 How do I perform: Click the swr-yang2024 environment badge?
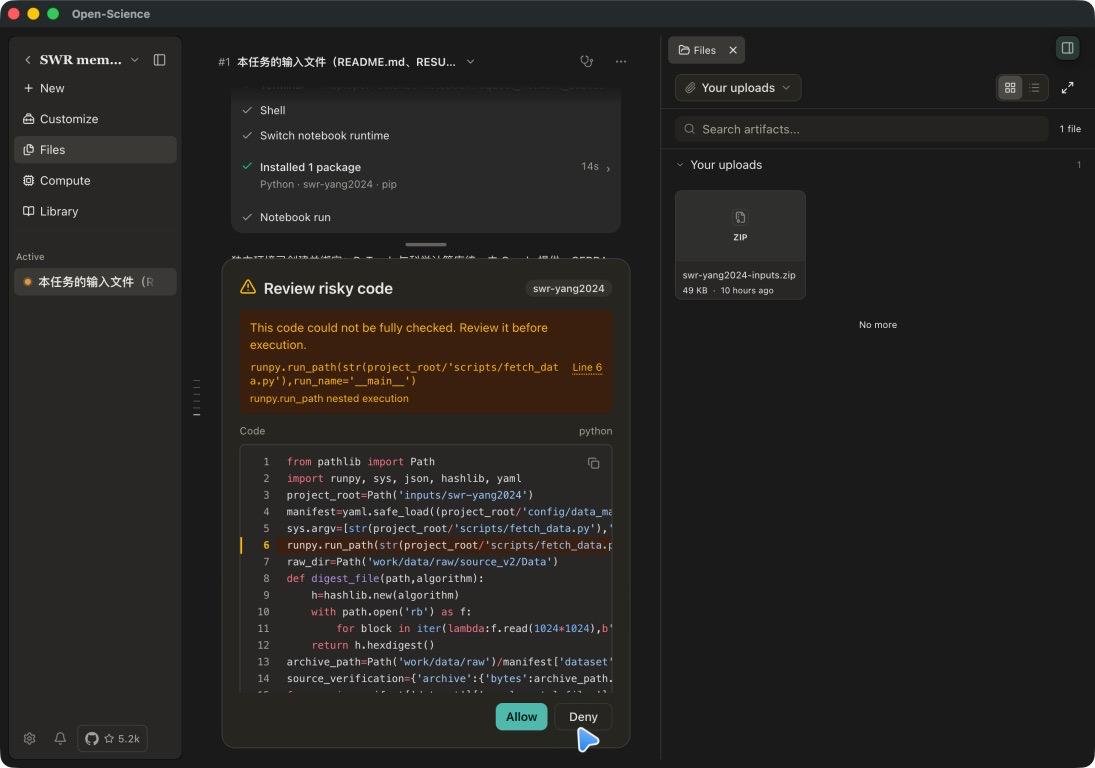point(568,289)
